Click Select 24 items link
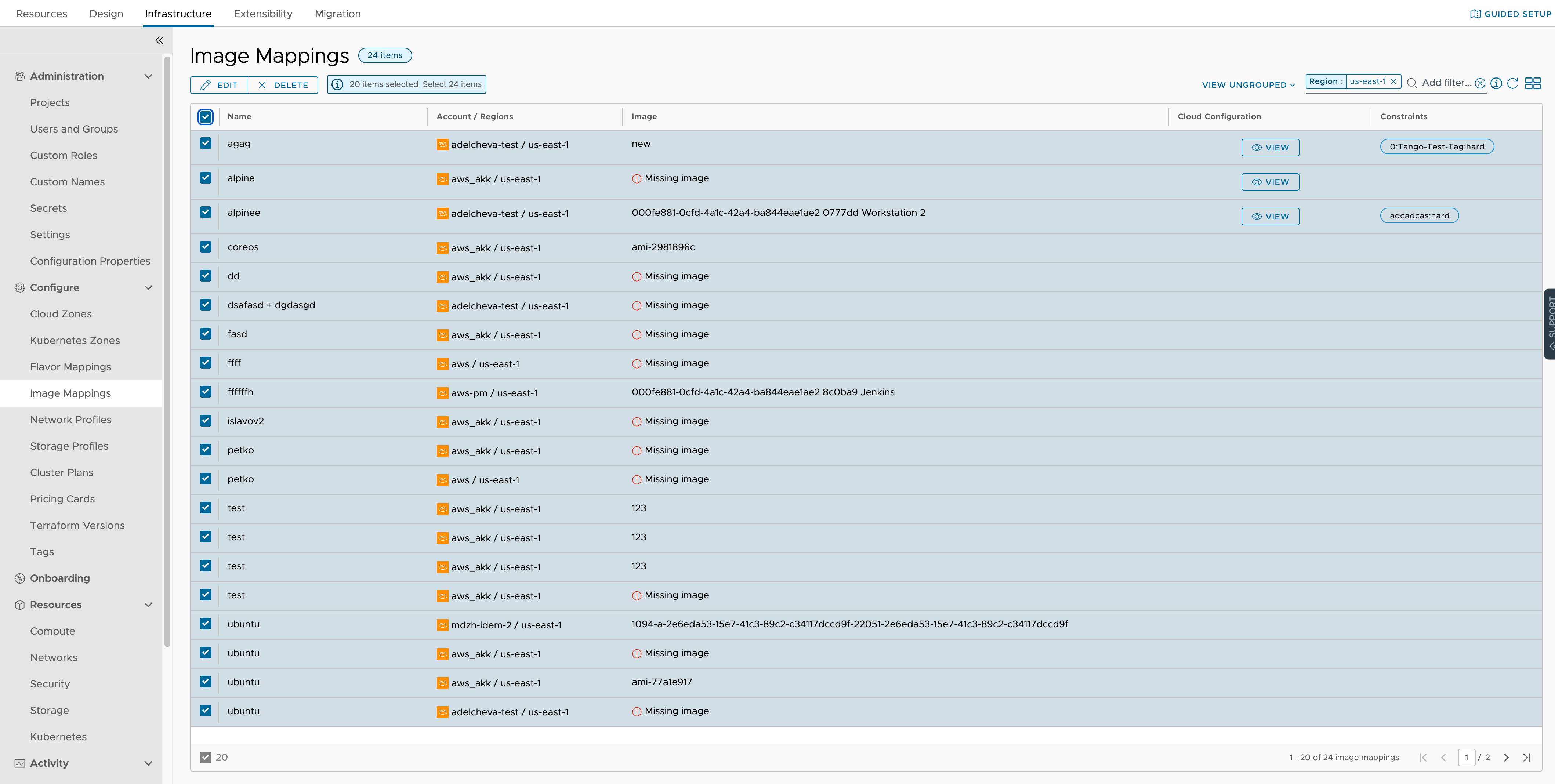The width and height of the screenshot is (1555, 784). tap(452, 84)
